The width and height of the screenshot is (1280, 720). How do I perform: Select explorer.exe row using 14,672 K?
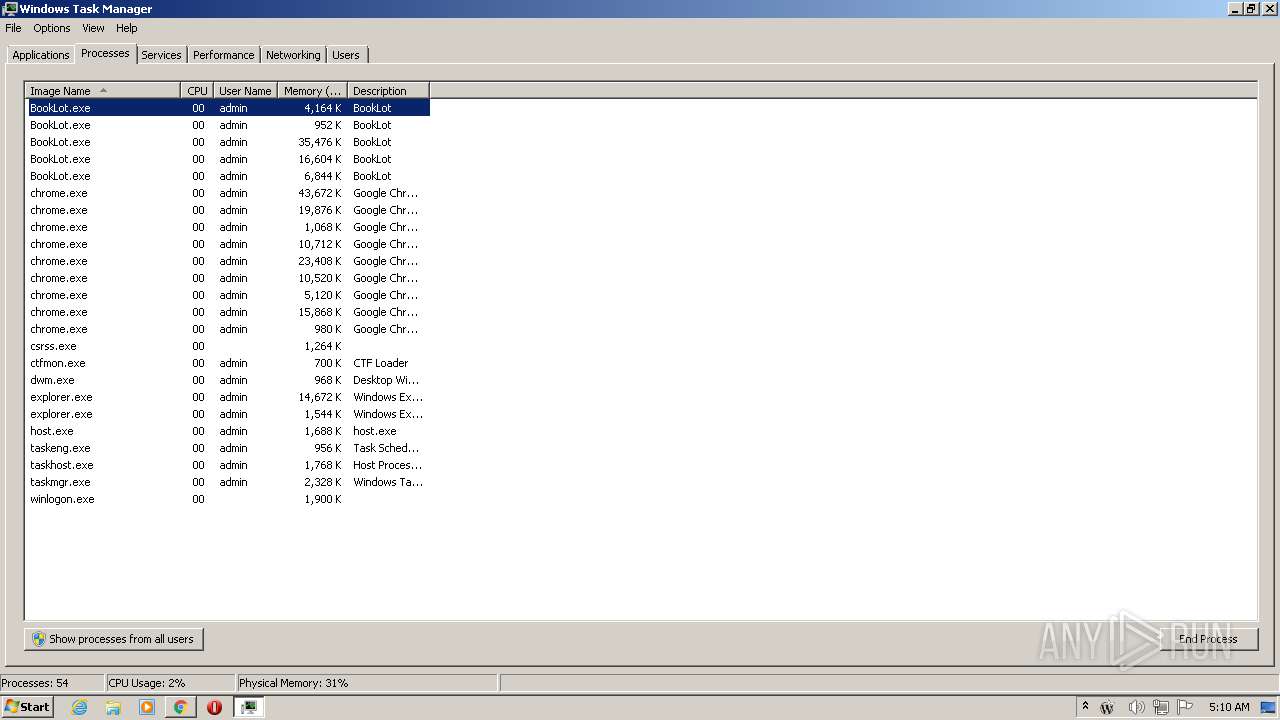(228, 397)
